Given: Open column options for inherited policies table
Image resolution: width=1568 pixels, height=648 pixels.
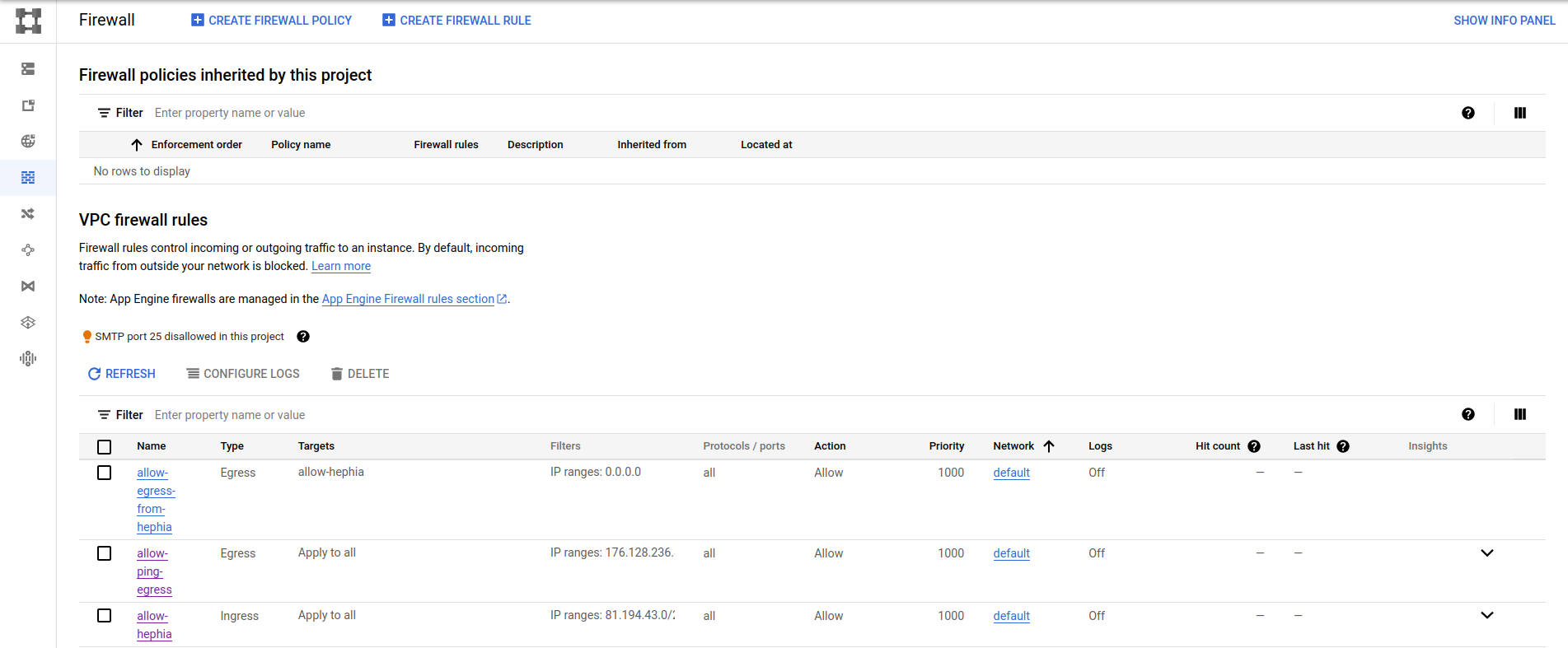Looking at the screenshot, I should click(1519, 113).
